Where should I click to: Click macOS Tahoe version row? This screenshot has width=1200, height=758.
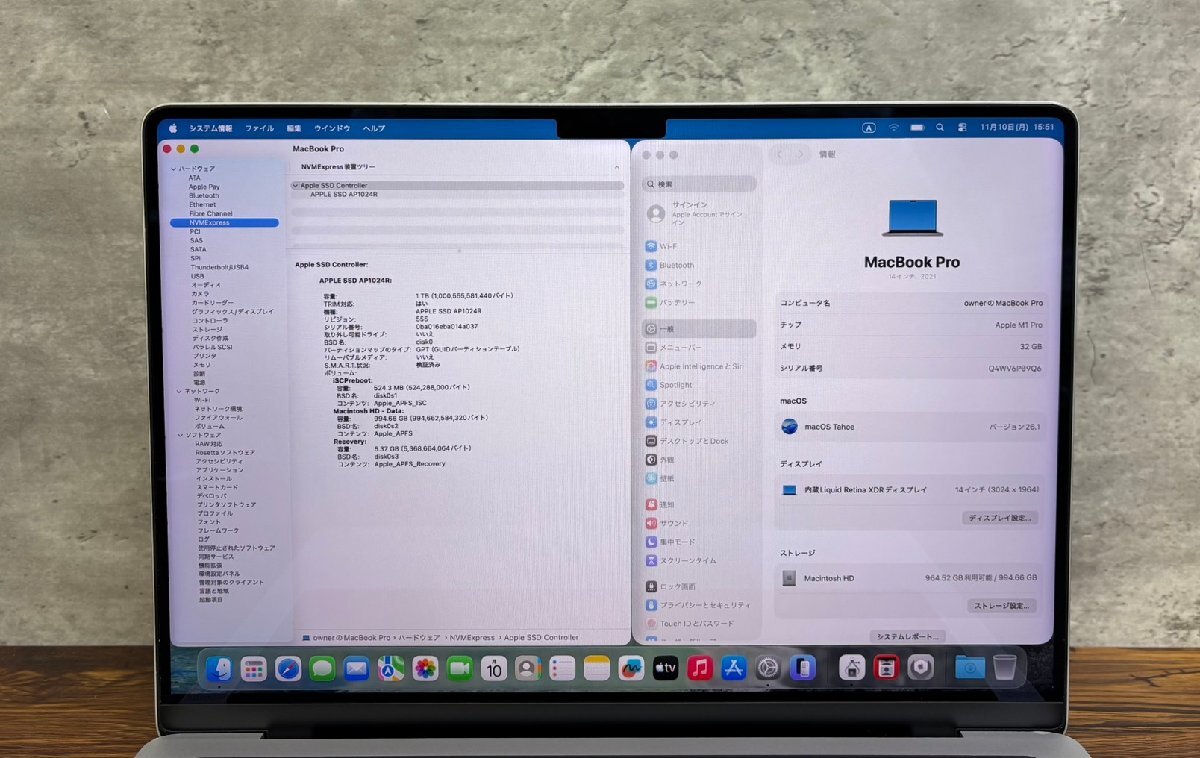pyautogui.click(x=912, y=427)
